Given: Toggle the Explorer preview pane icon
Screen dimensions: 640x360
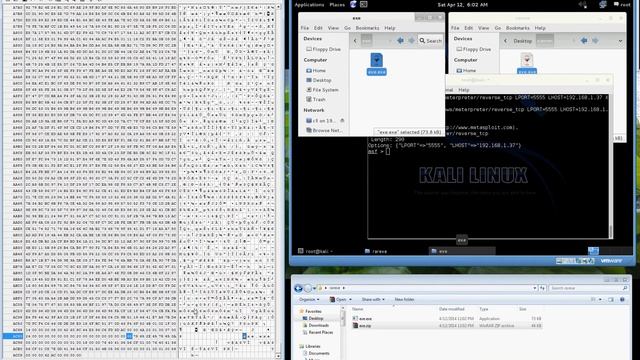Looking at the screenshot, I should (611, 300).
